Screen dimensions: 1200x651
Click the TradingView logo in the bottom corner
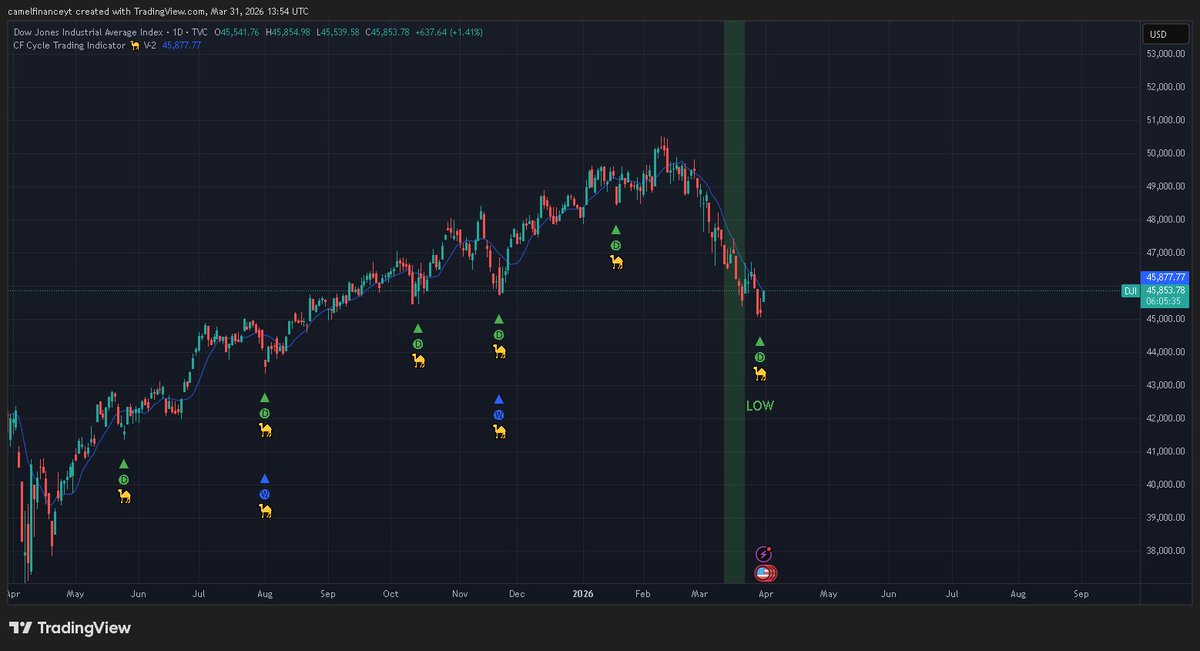click(x=72, y=628)
